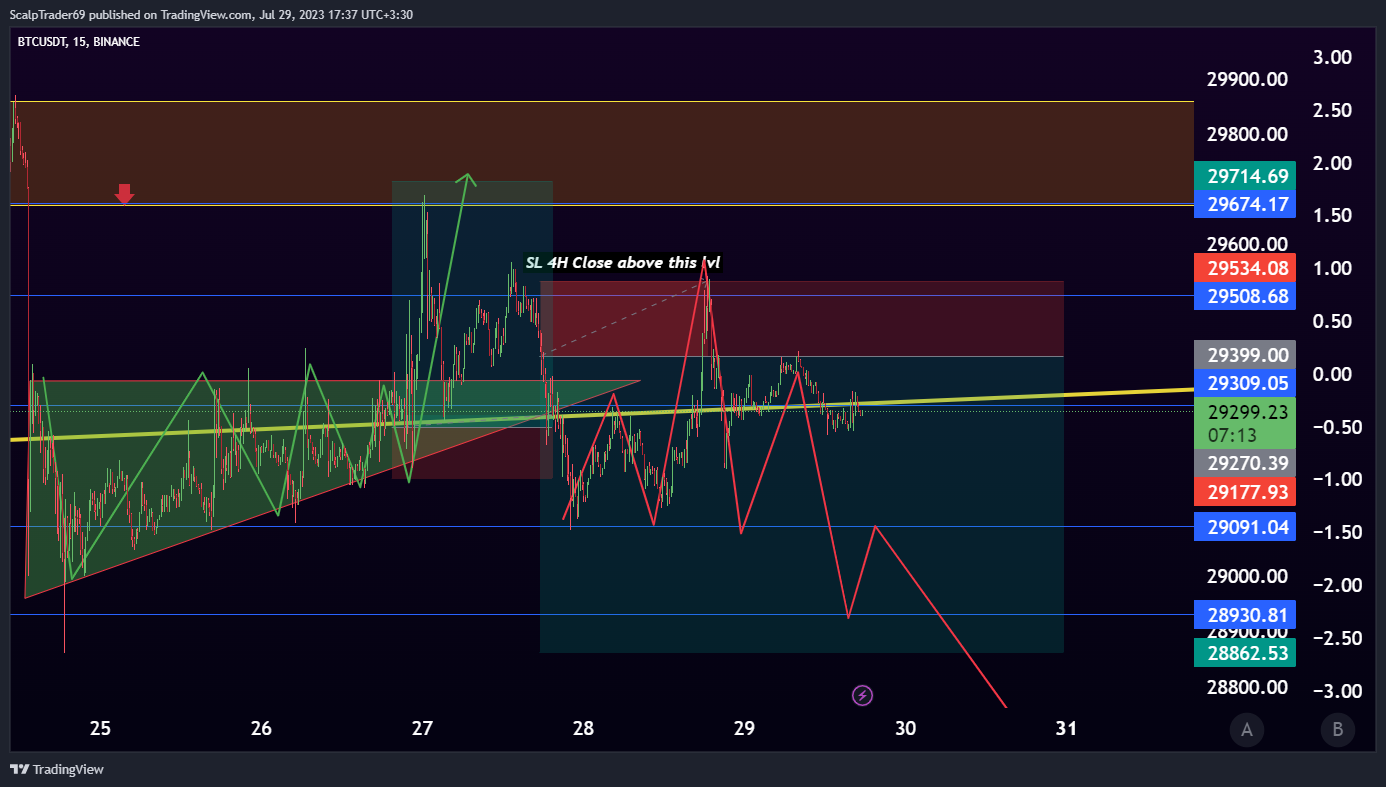Click the 29900.00 price axis value
1386x787 pixels.
1245,79
